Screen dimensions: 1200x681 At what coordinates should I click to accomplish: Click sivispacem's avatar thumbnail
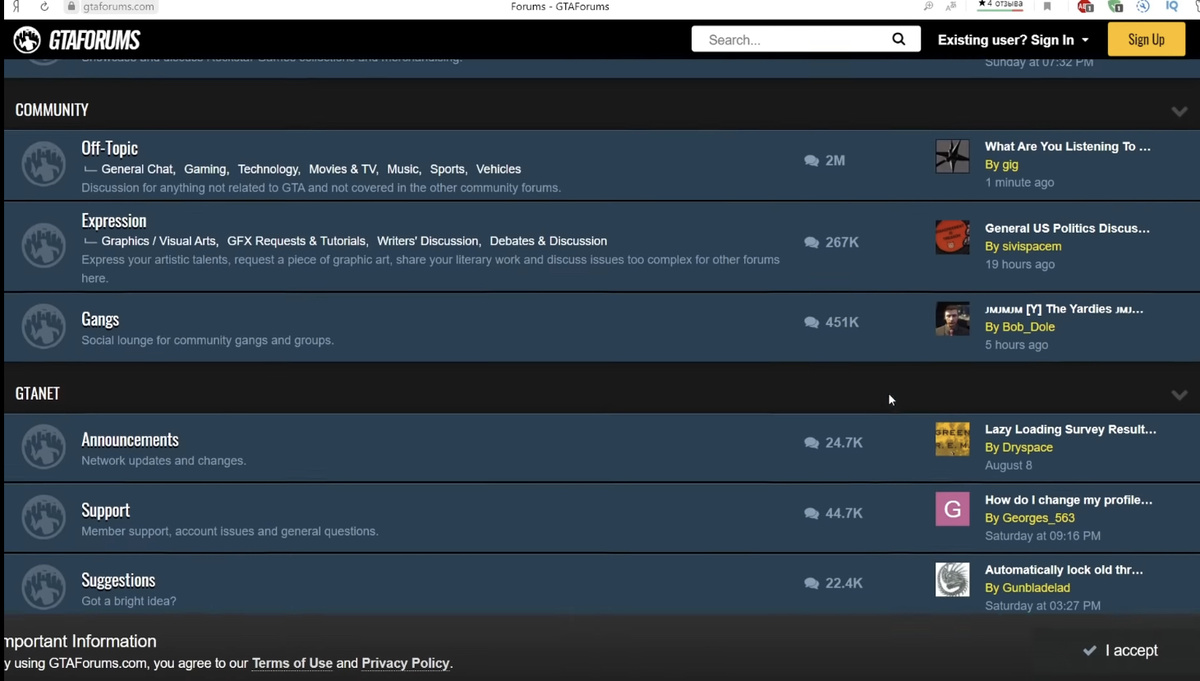coord(952,237)
